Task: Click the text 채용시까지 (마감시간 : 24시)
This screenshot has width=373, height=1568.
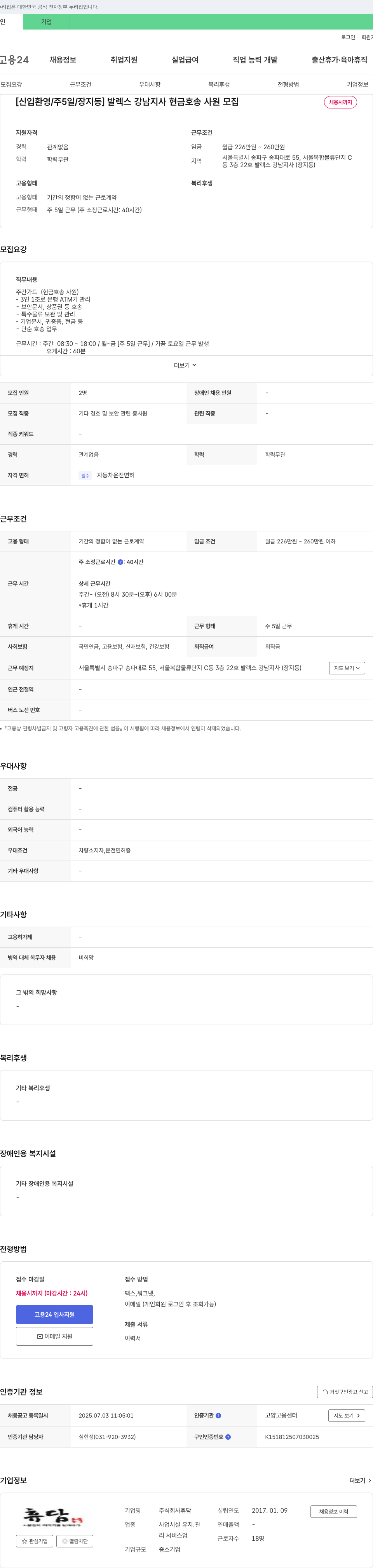Action: pyautogui.click(x=52, y=1294)
